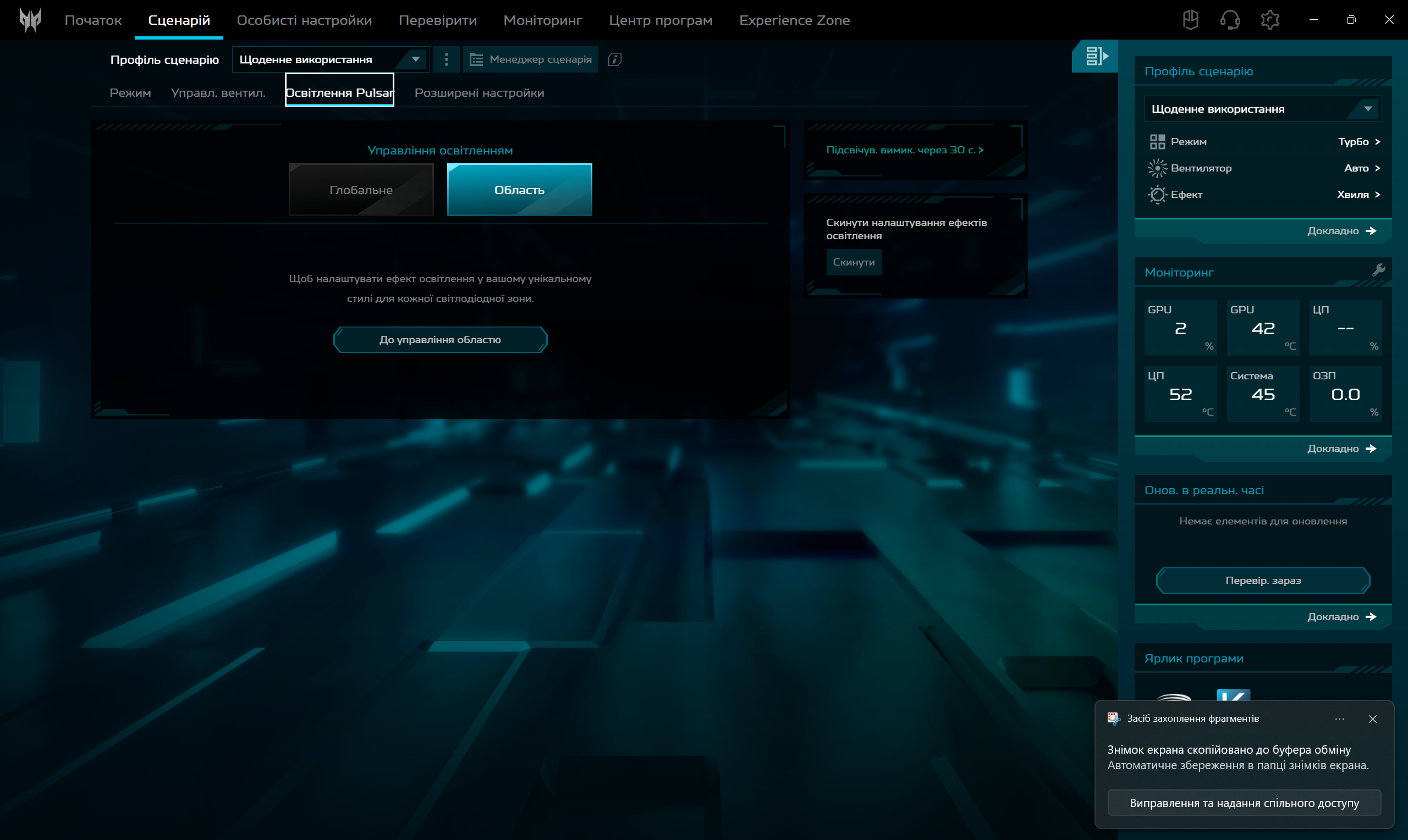Image resolution: width=1408 pixels, height=840 pixels.
Task: Click the Monitoring wrench settings icon
Action: 1378,270
